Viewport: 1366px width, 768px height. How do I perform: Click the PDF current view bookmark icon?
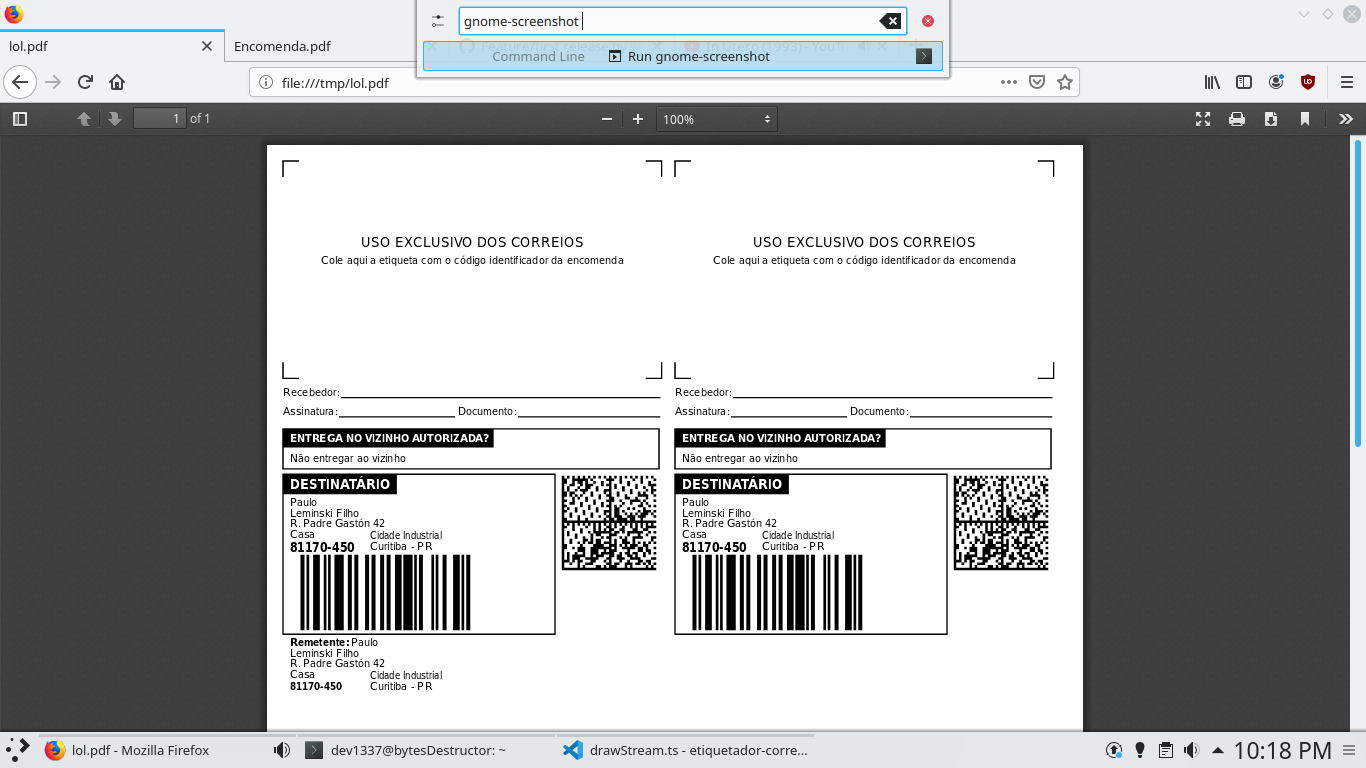(x=1305, y=119)
